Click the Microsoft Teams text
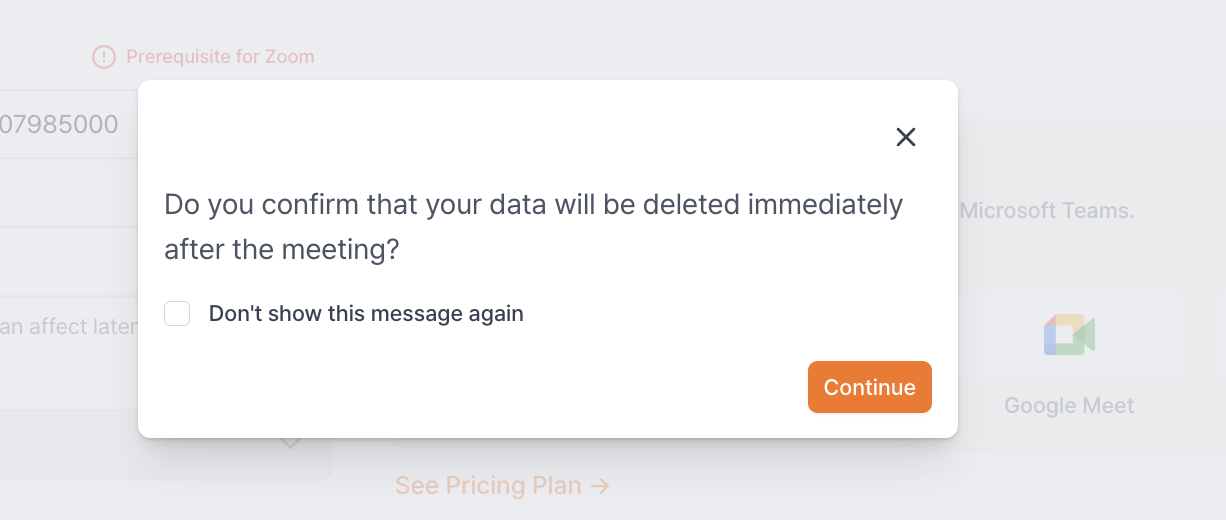 [x=1047, y=212]
